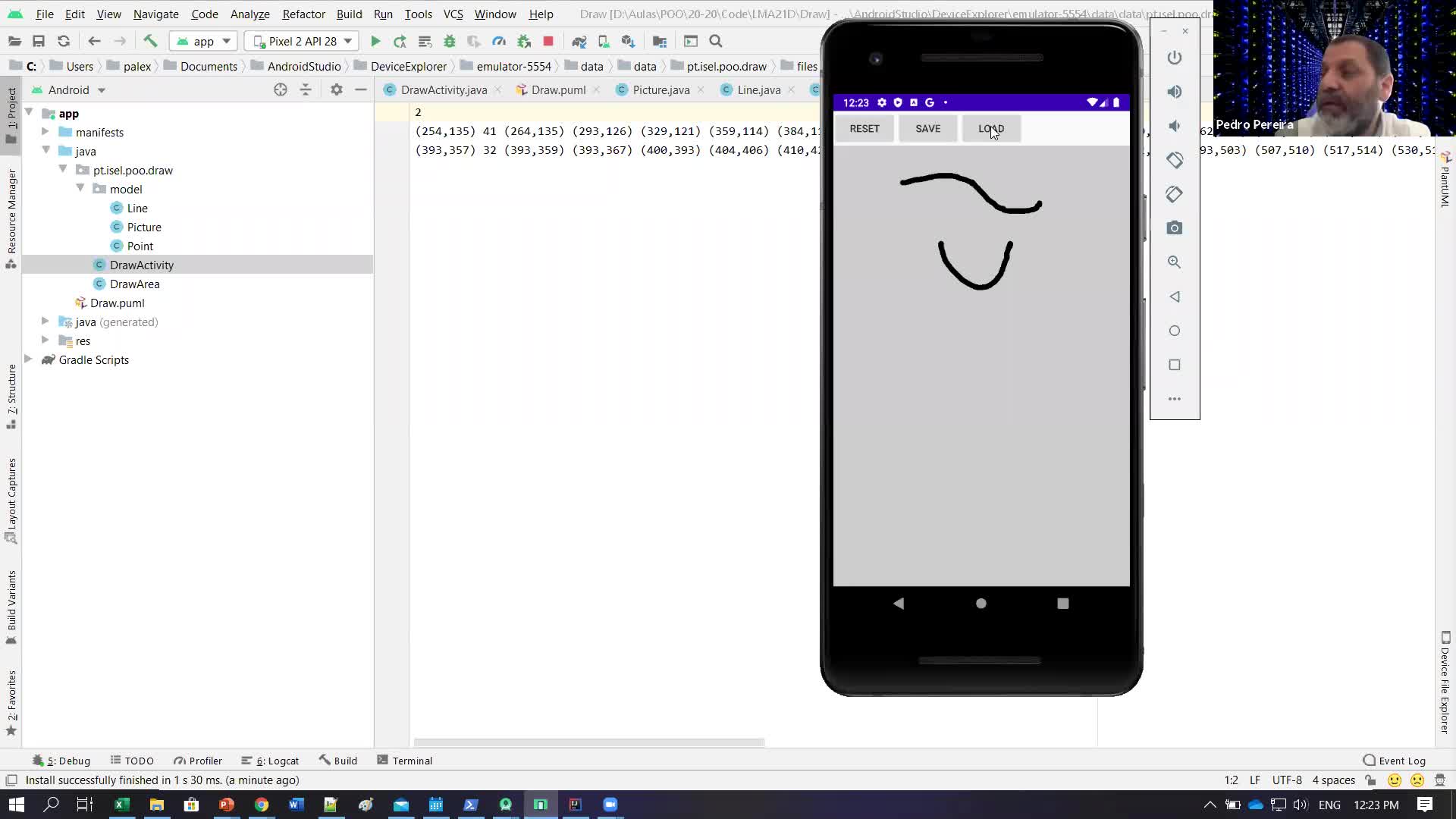Click the Open file toolbar icon
Viewport: 1456px width, 819px height.
[x=14, y=41]
